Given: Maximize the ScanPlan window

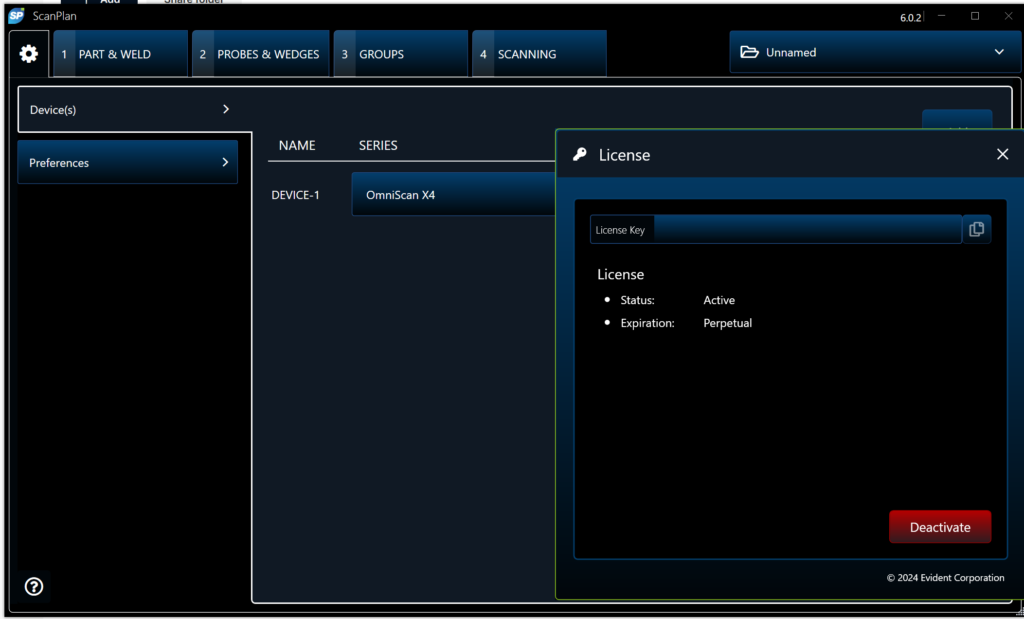Looking at the screenshot, I should click(975, 16).
